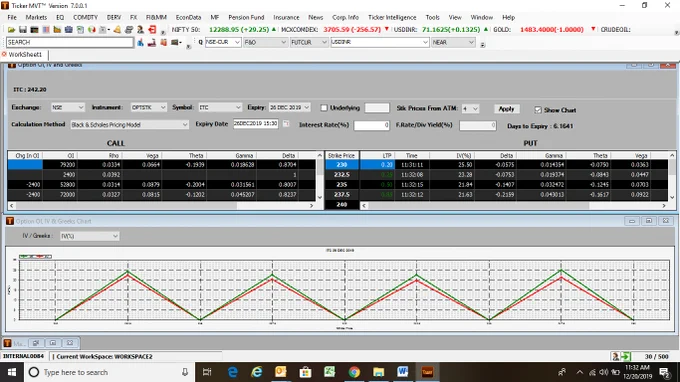Toggle the Underlying checkbox
This screenshot has height=382, width=680.
click(324, 108)
